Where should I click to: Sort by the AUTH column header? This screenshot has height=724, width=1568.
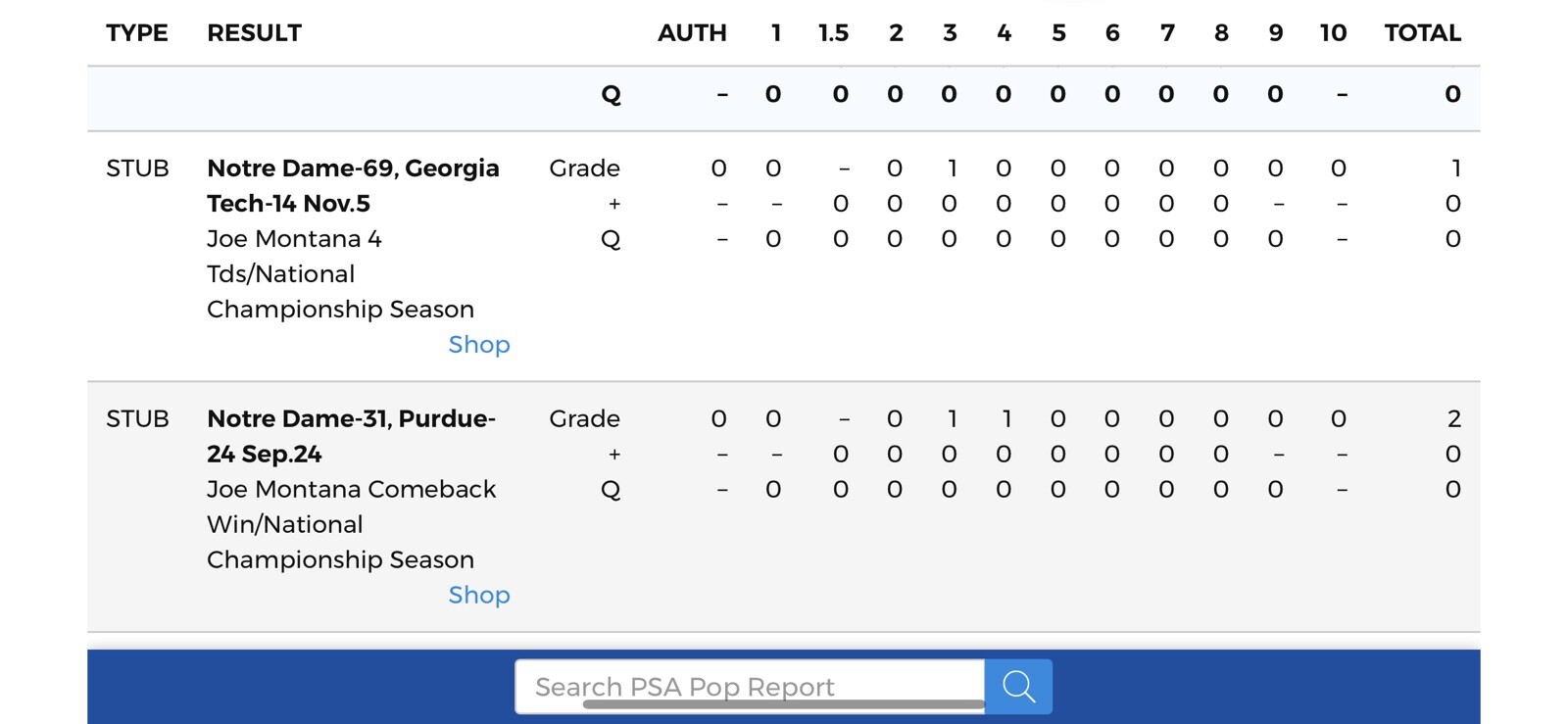(692, 33)
